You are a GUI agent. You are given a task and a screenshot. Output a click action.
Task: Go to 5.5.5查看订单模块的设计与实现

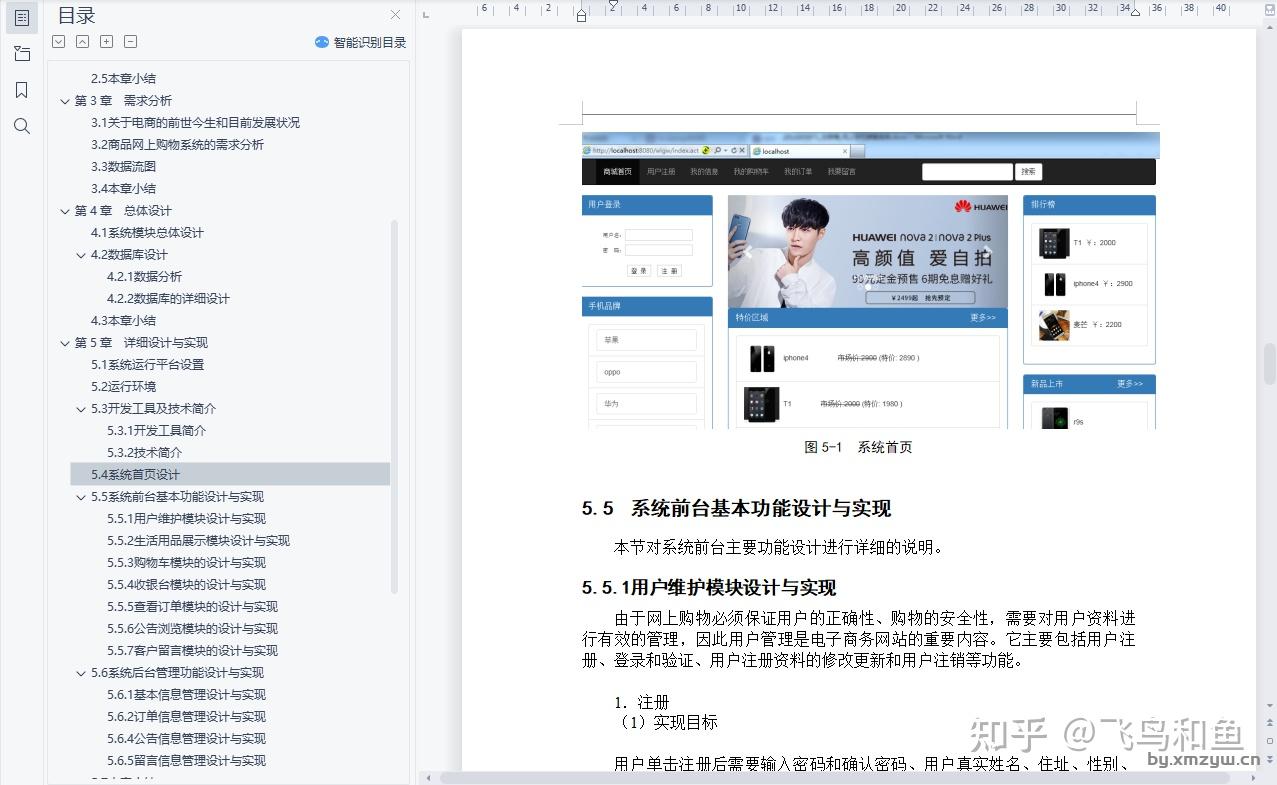click(192, 606)
